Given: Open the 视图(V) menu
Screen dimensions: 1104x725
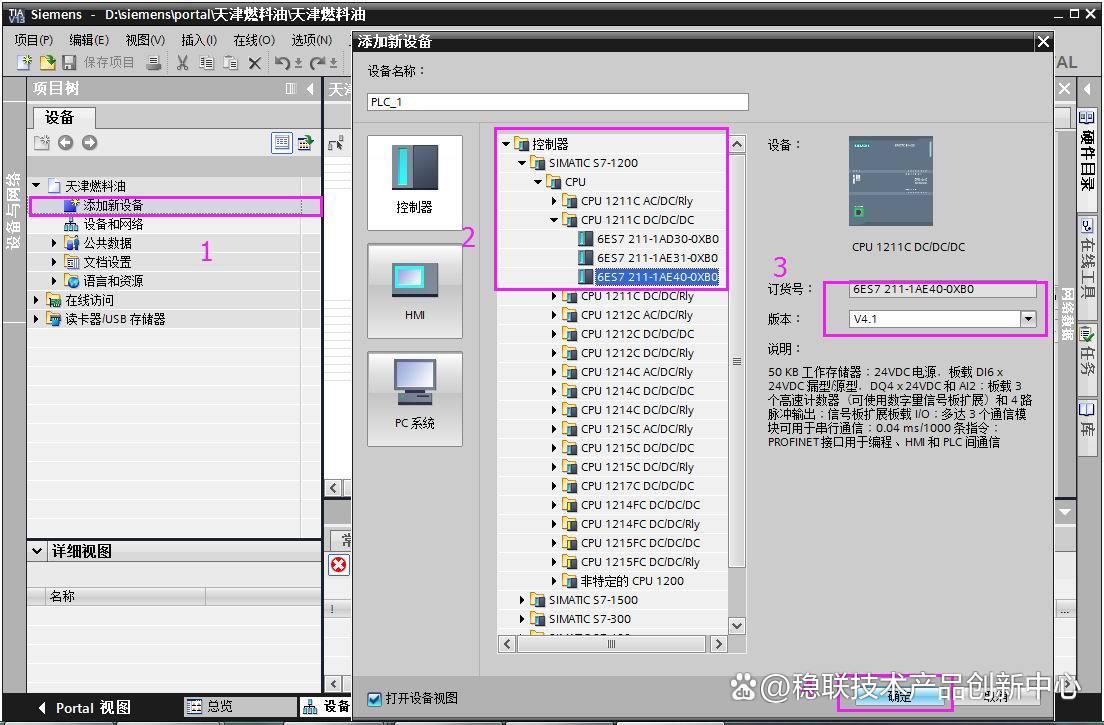Looking at the screenshot, I should [x=145, y=40].
